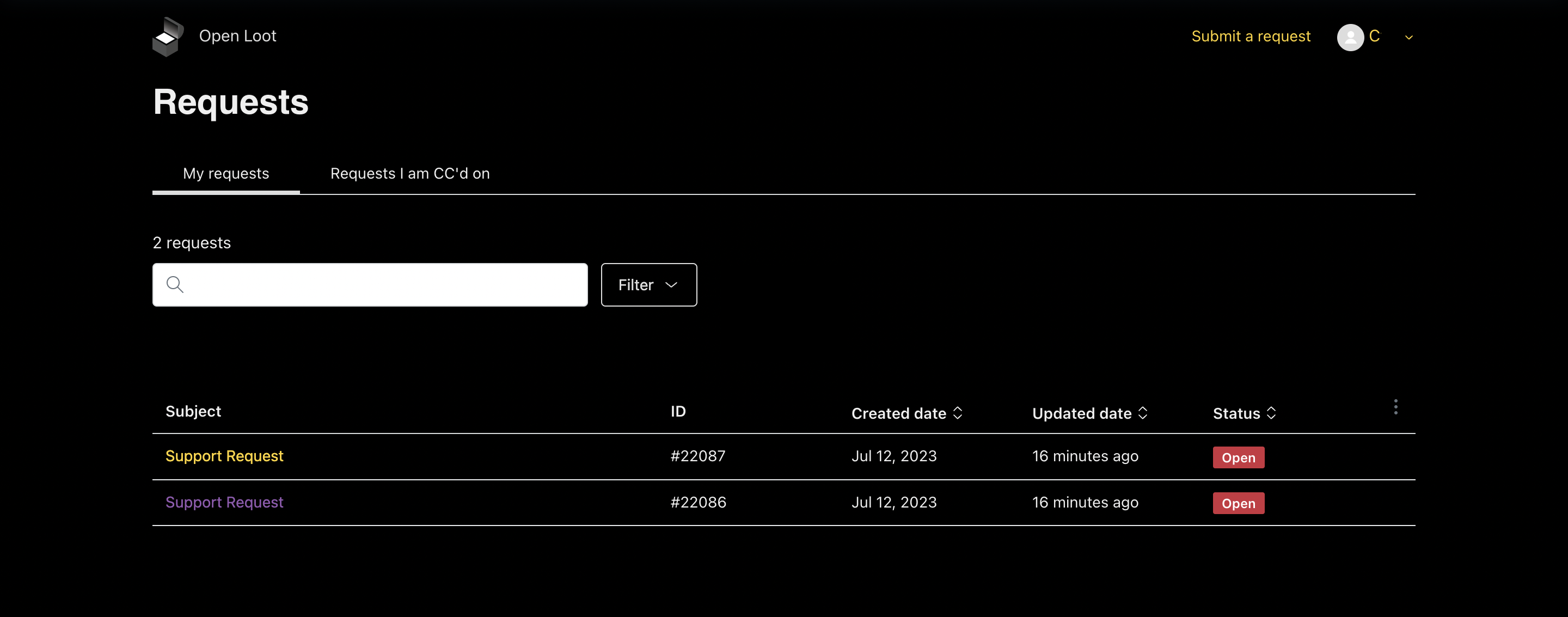
Task: Switch to Requests I am CC'd on tab
Action: click(409, 174)
